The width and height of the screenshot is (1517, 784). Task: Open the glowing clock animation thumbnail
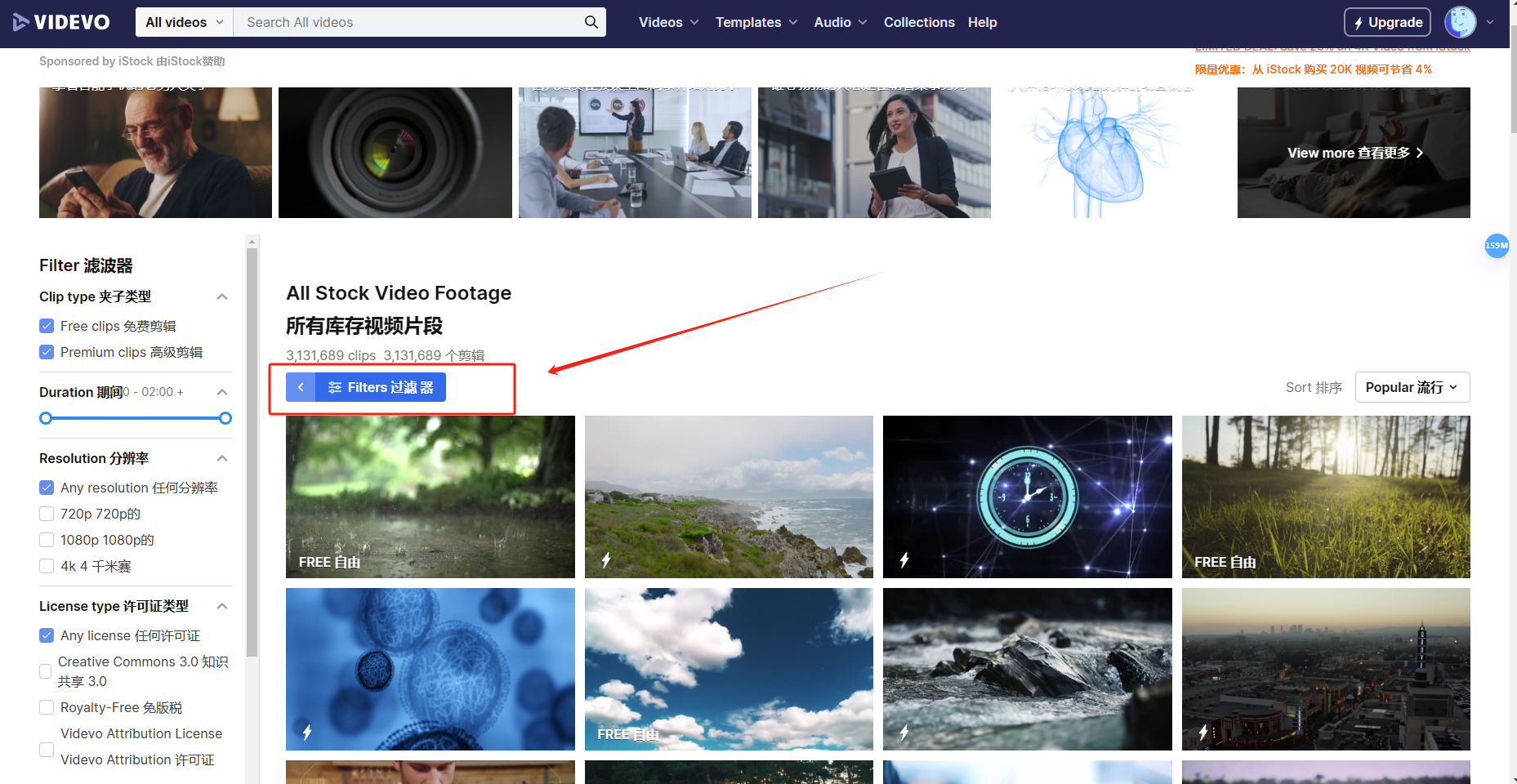pos(1028,497)
